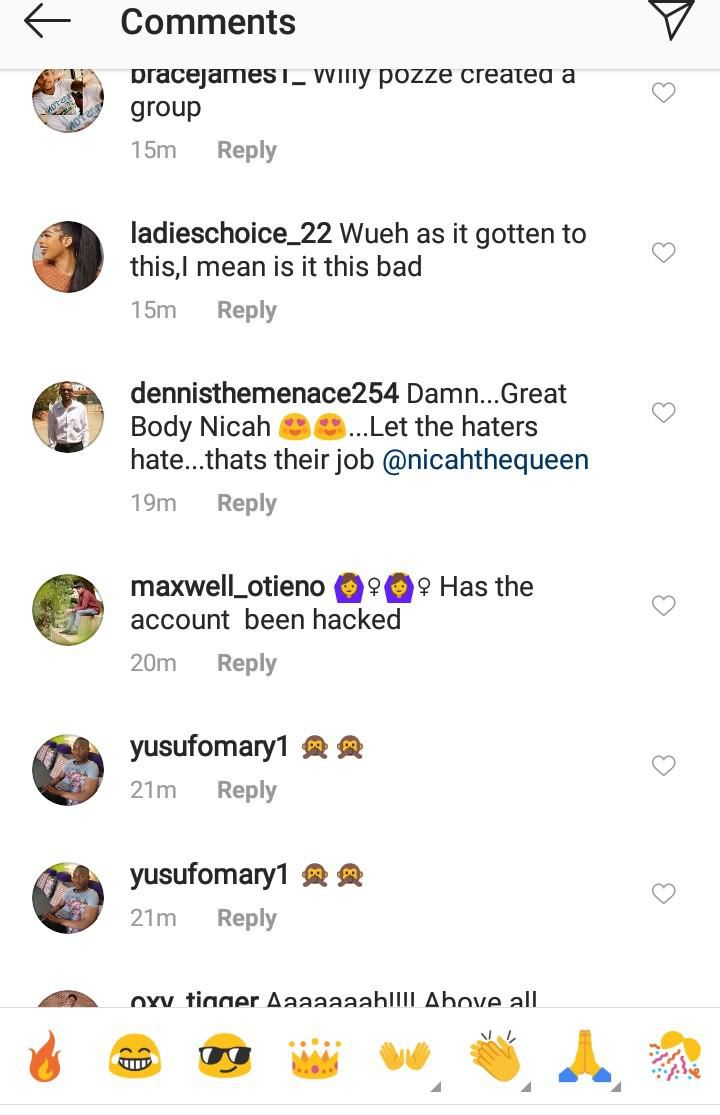Go back using the arrow icon
Screen dimensions: 720x1115
[46, 22]
